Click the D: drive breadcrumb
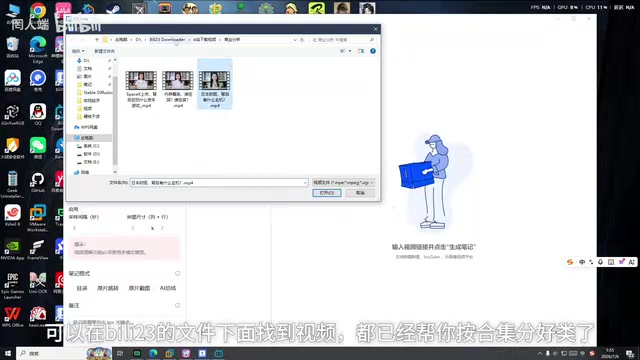The image size is (640, 360). tap(138, 40)
